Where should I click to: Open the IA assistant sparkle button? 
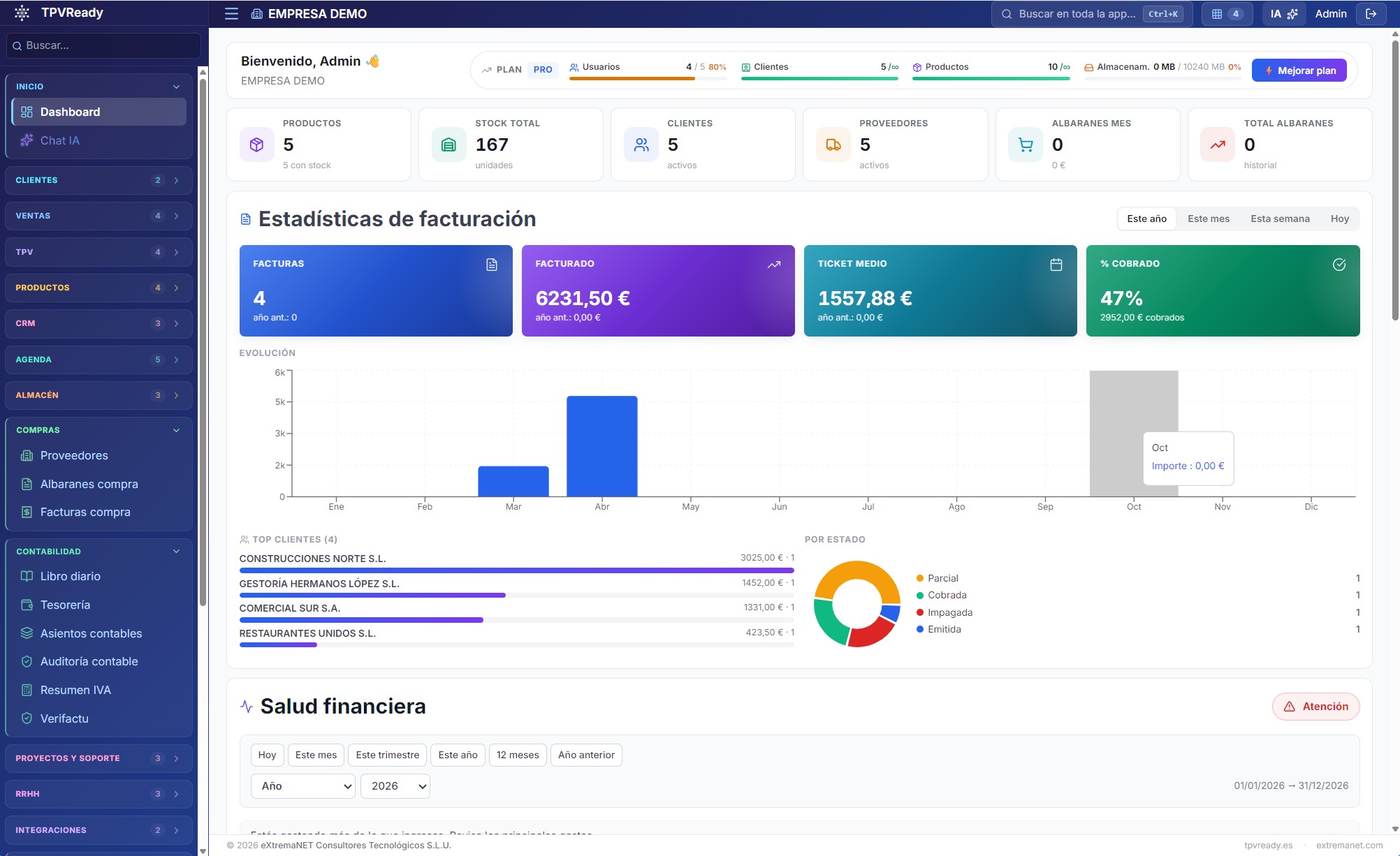[1284, 14]
